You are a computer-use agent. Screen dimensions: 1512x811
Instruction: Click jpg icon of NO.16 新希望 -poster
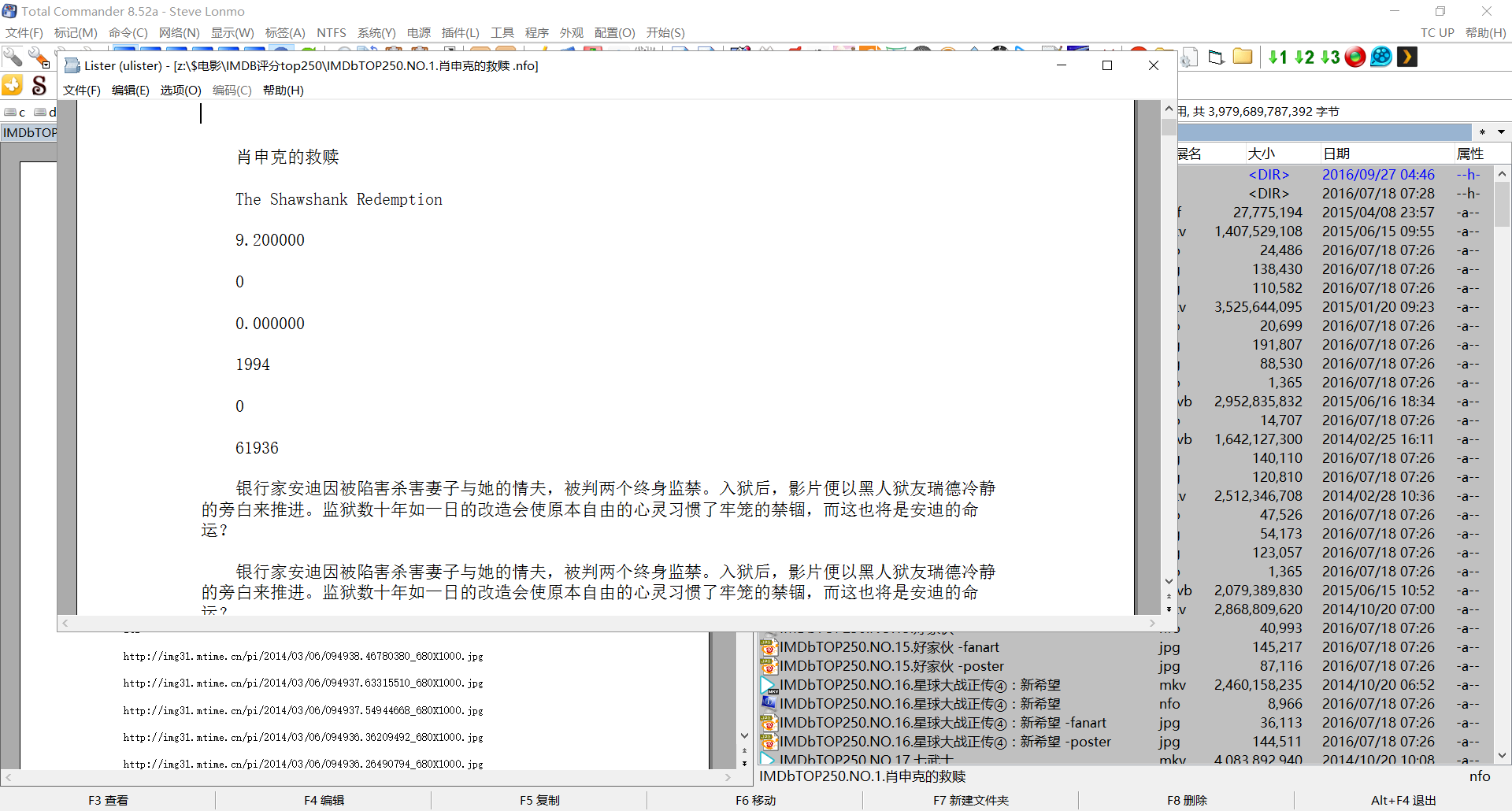click(x=769, y=742)
